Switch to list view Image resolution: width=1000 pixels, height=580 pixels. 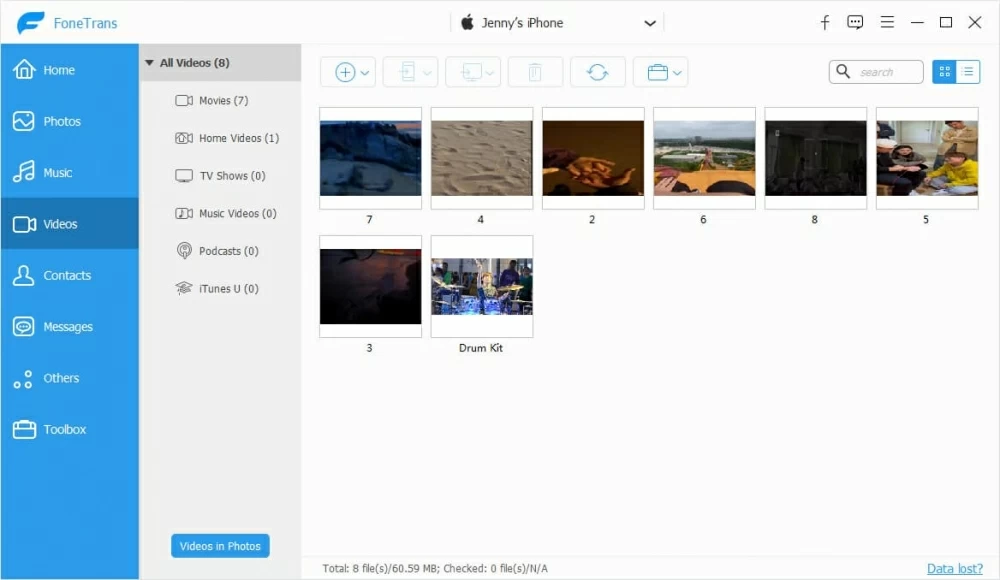968,72
